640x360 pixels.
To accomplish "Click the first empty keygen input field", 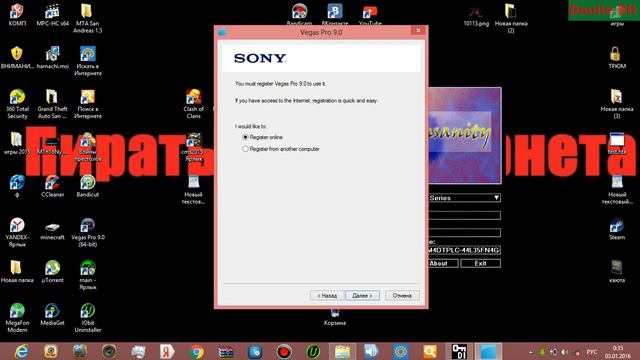I will click(464, 216).
